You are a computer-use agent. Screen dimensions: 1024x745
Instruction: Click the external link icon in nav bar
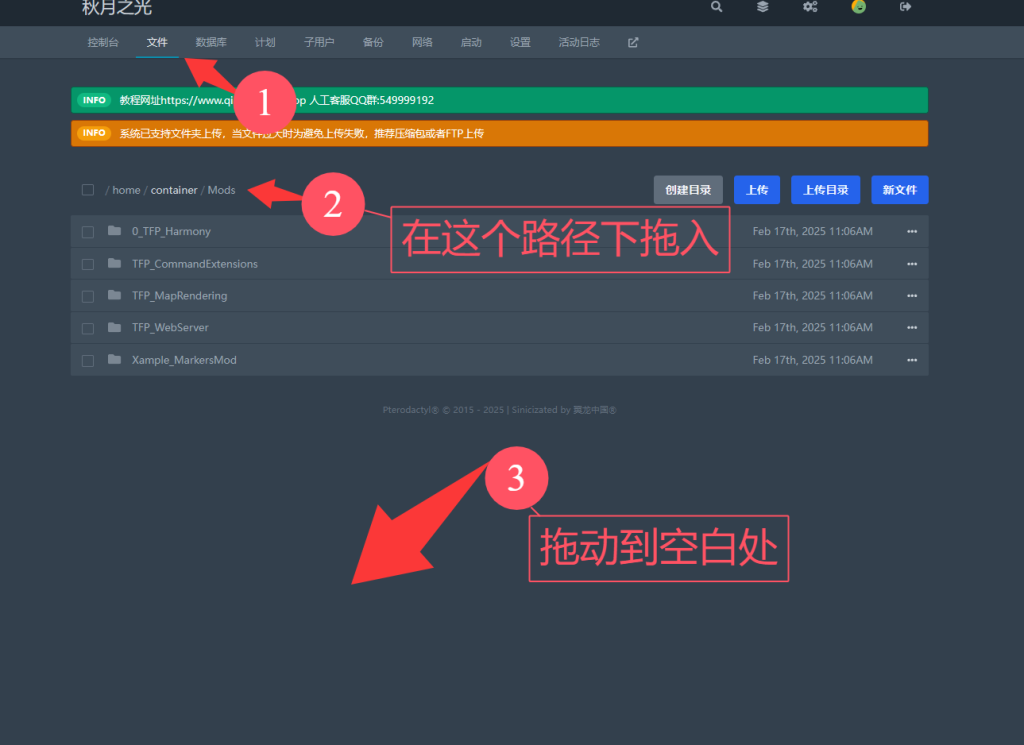pyautogui.click(x=633, y=43)
